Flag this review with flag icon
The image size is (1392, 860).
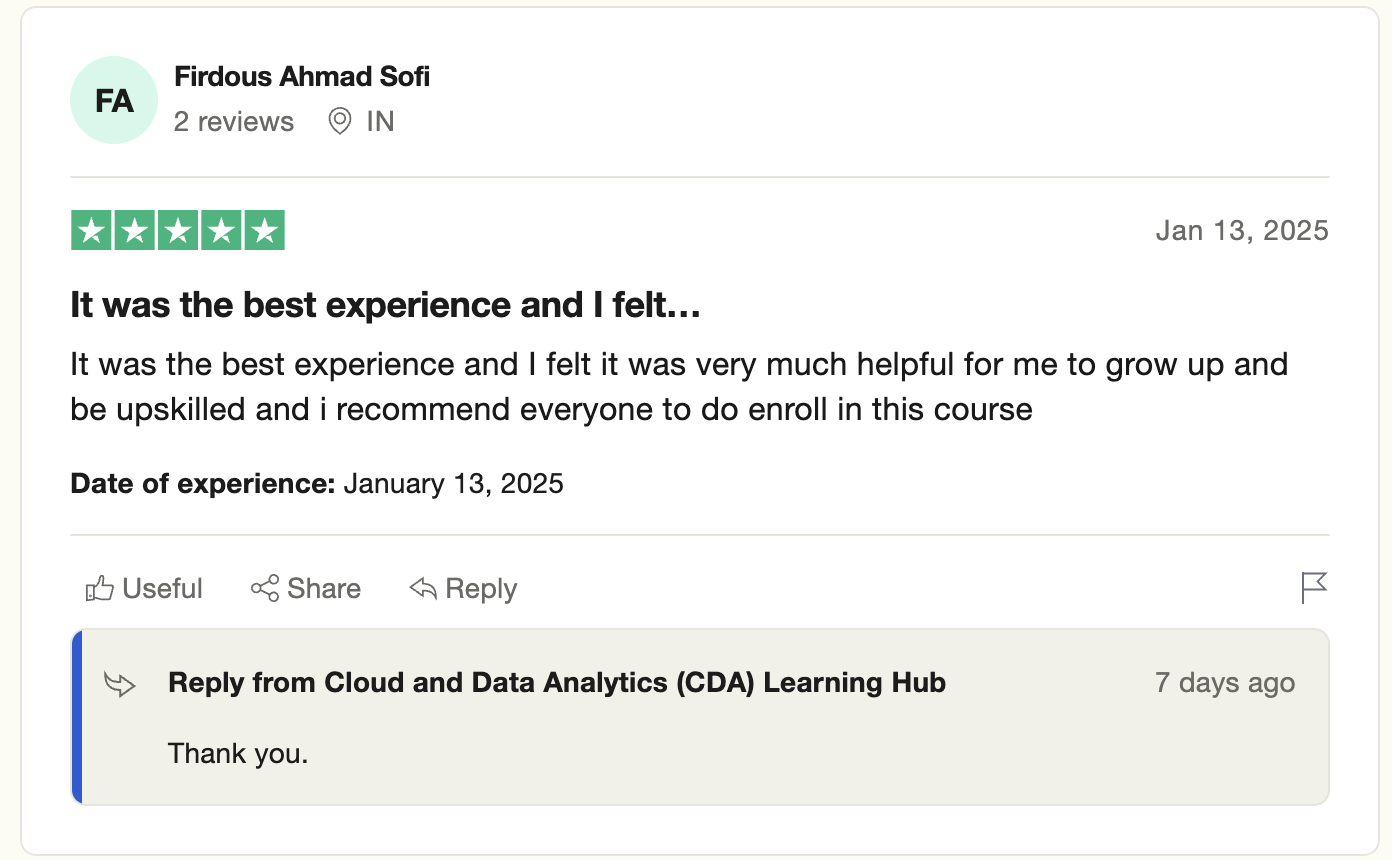tap(1314, 588)
